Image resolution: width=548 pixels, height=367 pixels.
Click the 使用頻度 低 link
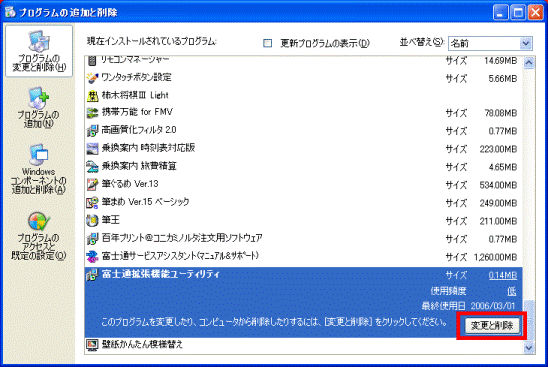click(512, 291)
